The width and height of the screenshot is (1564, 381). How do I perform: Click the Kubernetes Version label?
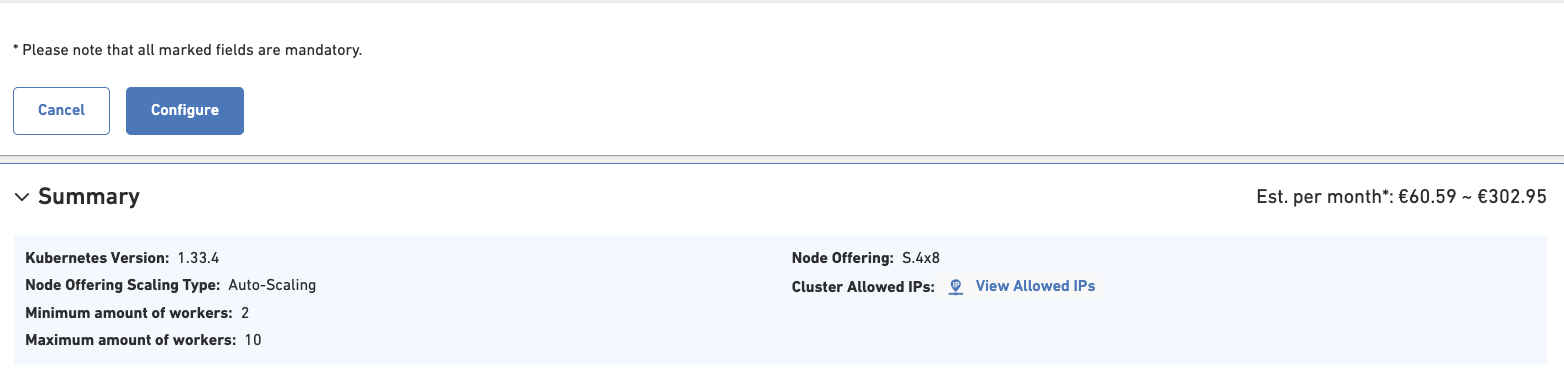[97, 258]
